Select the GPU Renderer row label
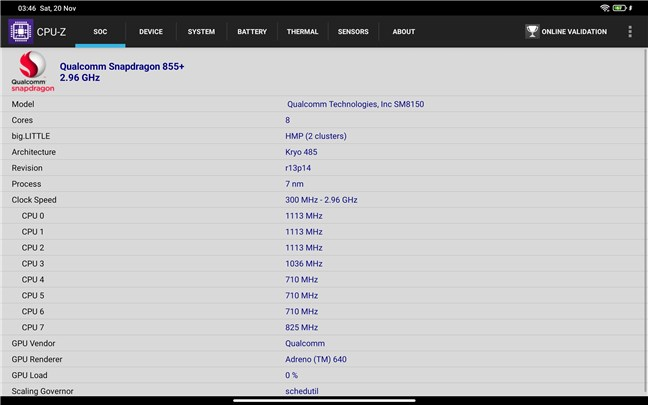The height and width of the screenshot is (405, 648). pyautogui.click(x=37, y=360)
